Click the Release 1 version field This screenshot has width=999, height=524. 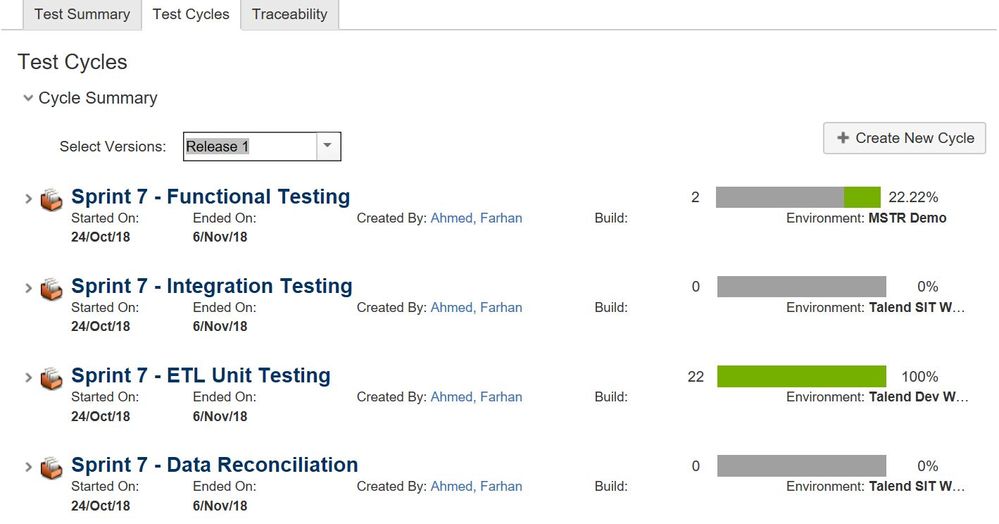click(x=250, y=146)
